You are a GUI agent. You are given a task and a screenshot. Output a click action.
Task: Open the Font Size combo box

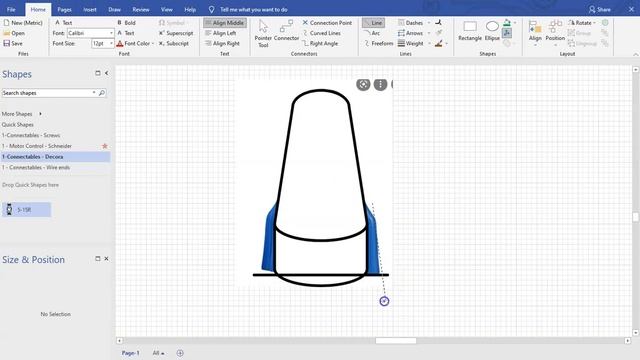point(102,43)
